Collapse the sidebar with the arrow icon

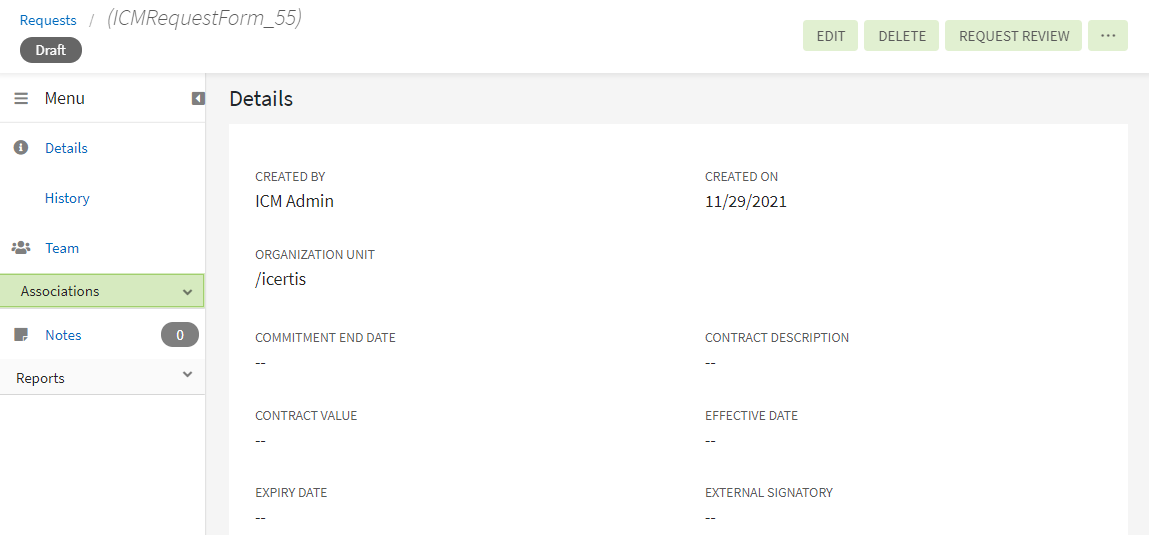pos(198,98)
